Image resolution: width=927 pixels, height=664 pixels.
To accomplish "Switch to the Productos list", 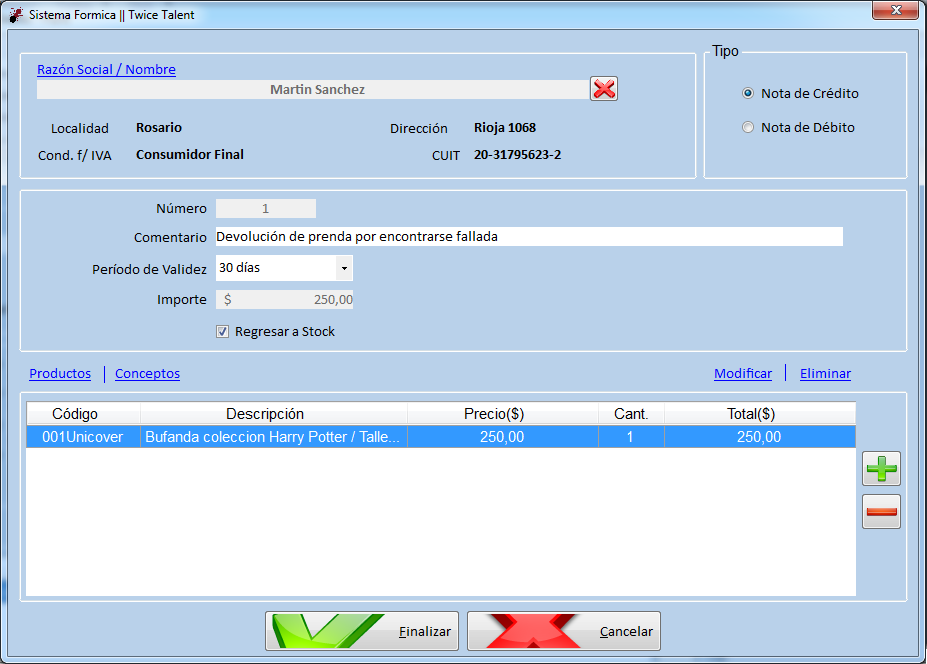I will click(60, 374).
